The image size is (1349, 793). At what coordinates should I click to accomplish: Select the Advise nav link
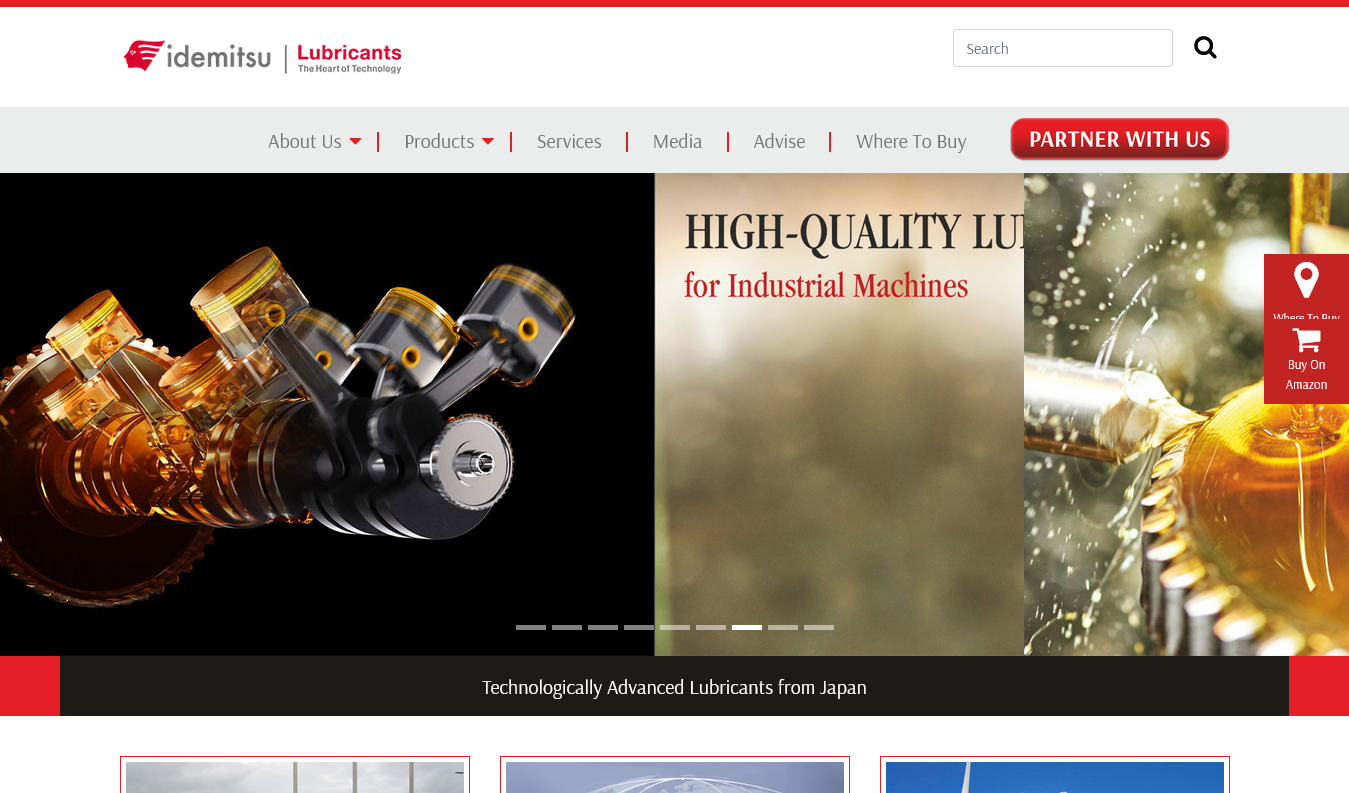click(779, 142)
